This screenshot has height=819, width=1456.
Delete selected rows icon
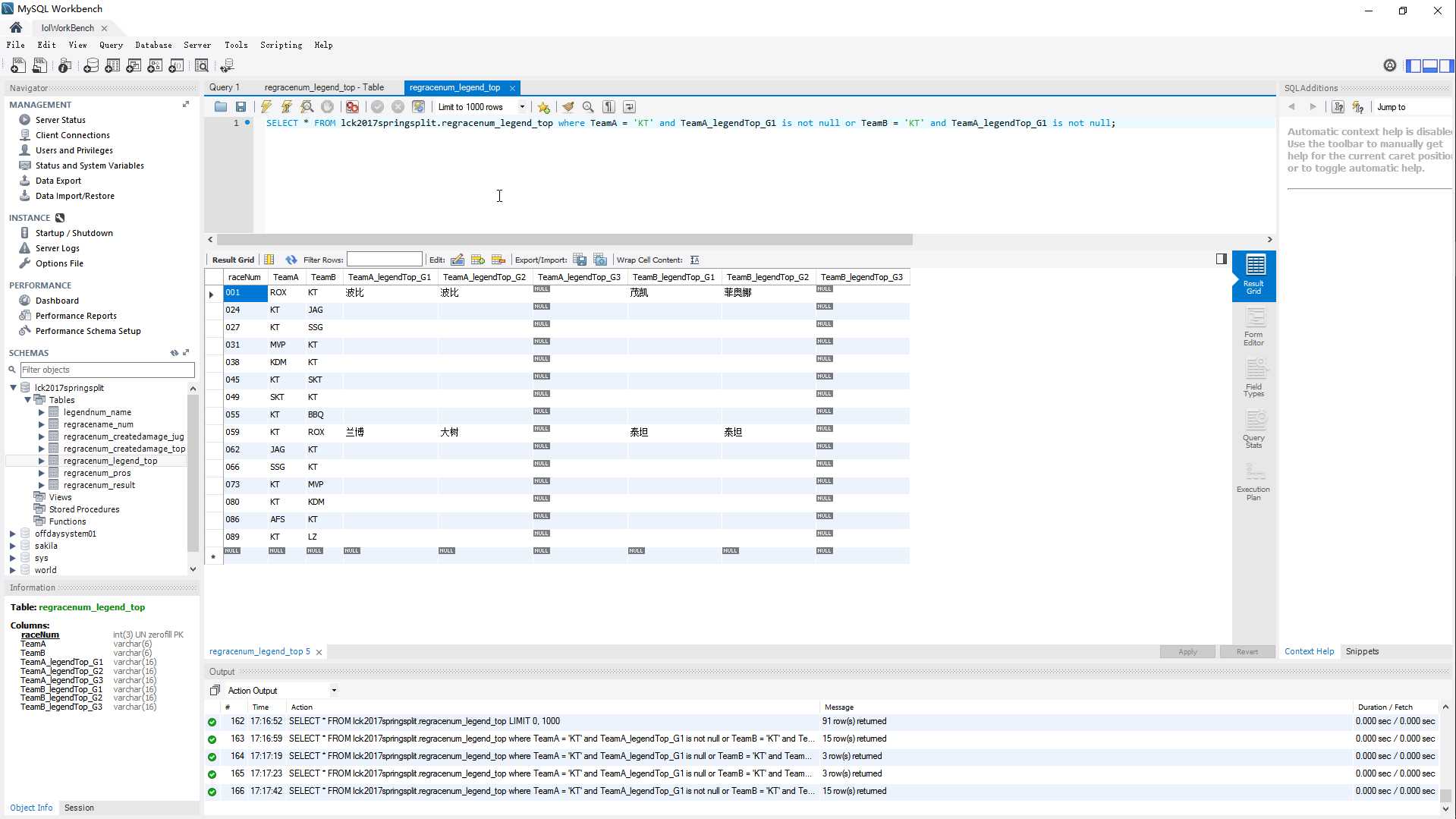[x=498, y=260]
